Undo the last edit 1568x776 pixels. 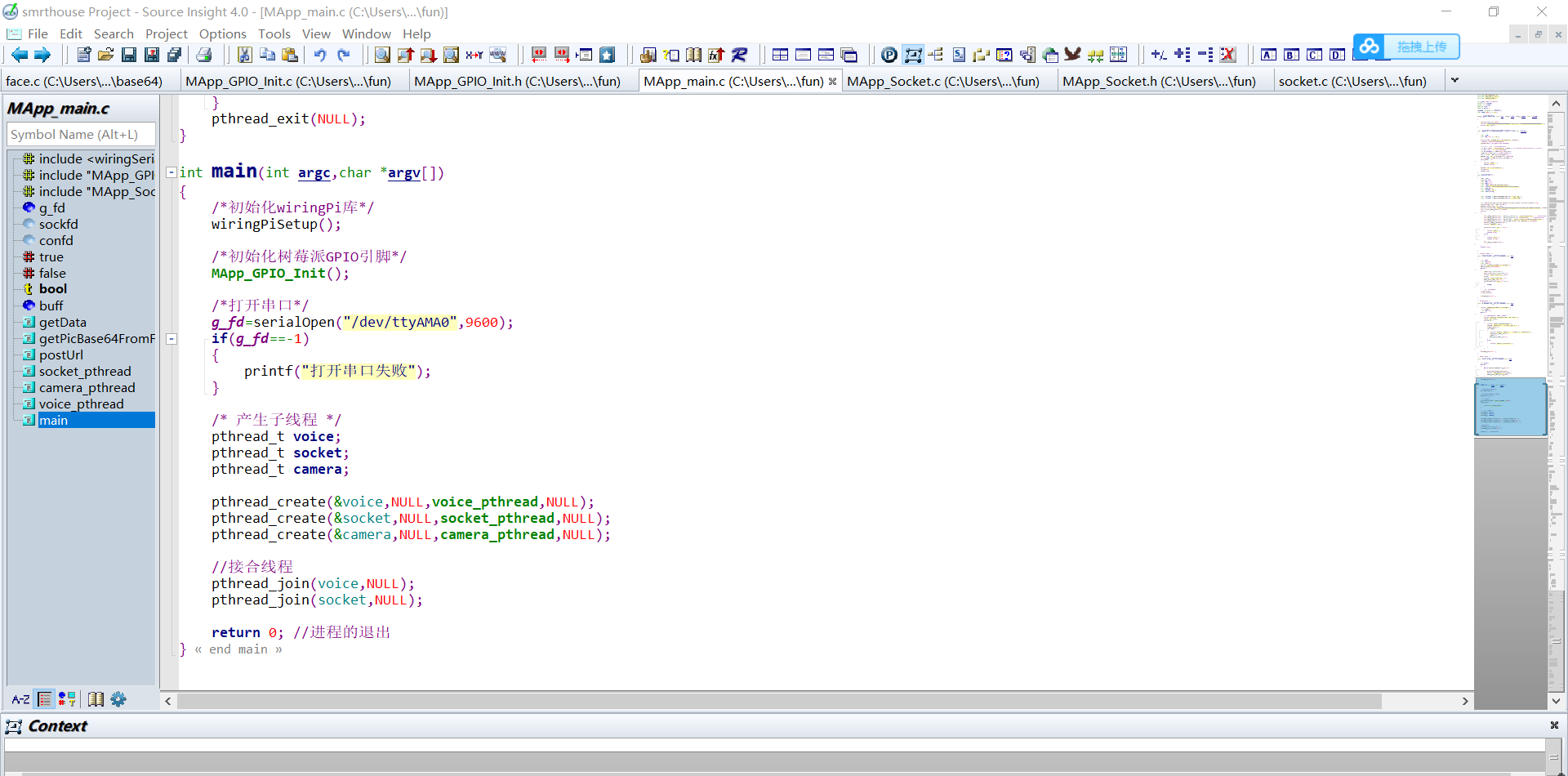320,55
